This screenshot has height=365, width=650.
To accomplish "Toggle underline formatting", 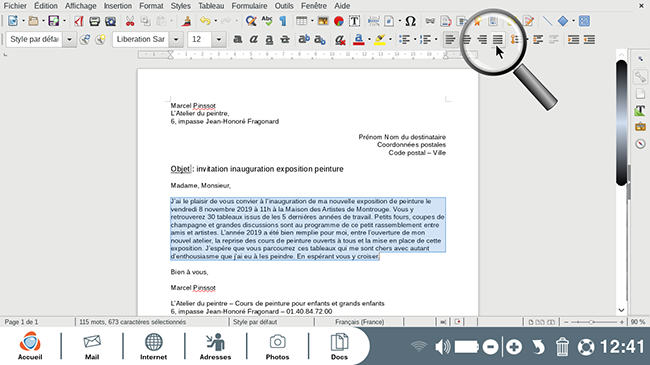I will [x=269, y=39].
